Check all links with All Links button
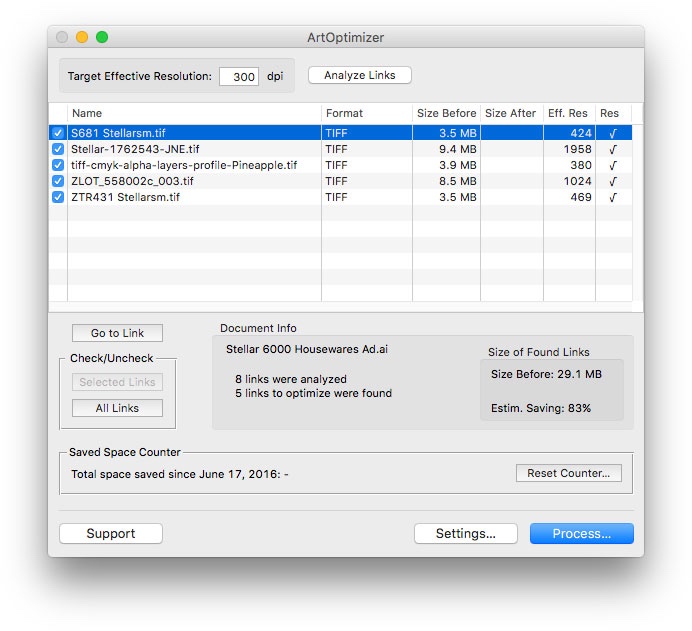 point(117,408)
